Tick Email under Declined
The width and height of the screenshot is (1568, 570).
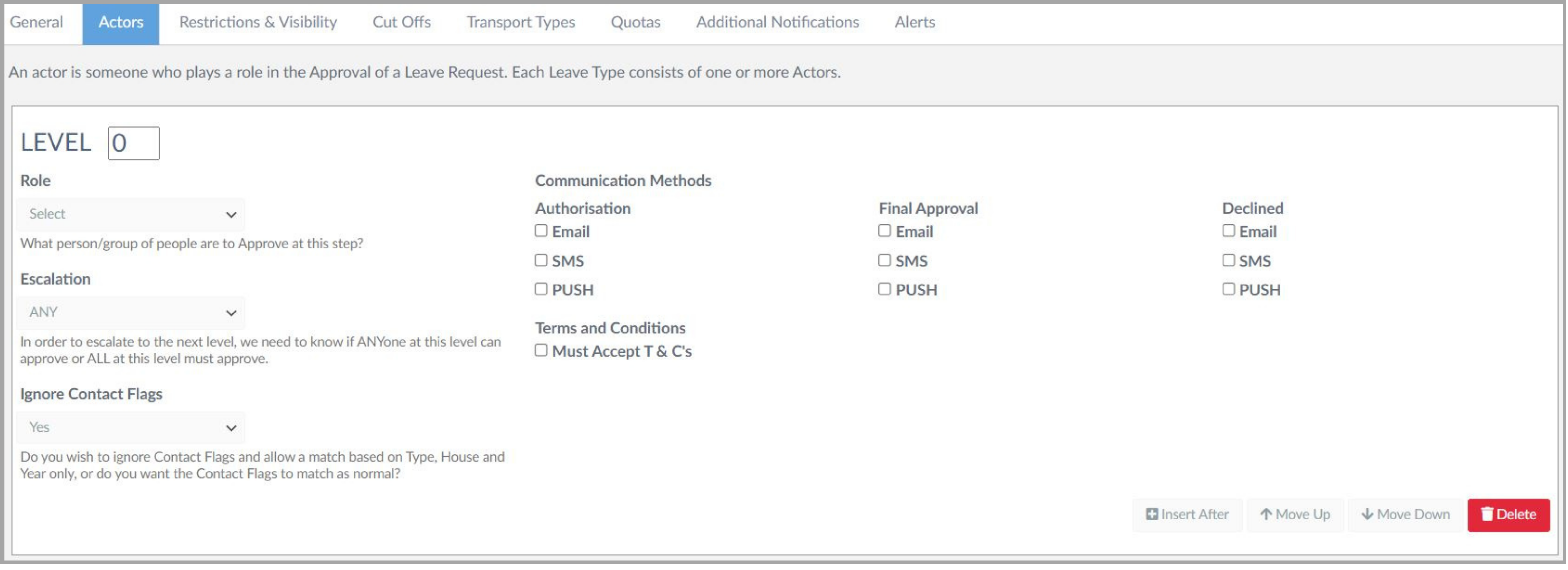pos(1228,230)
